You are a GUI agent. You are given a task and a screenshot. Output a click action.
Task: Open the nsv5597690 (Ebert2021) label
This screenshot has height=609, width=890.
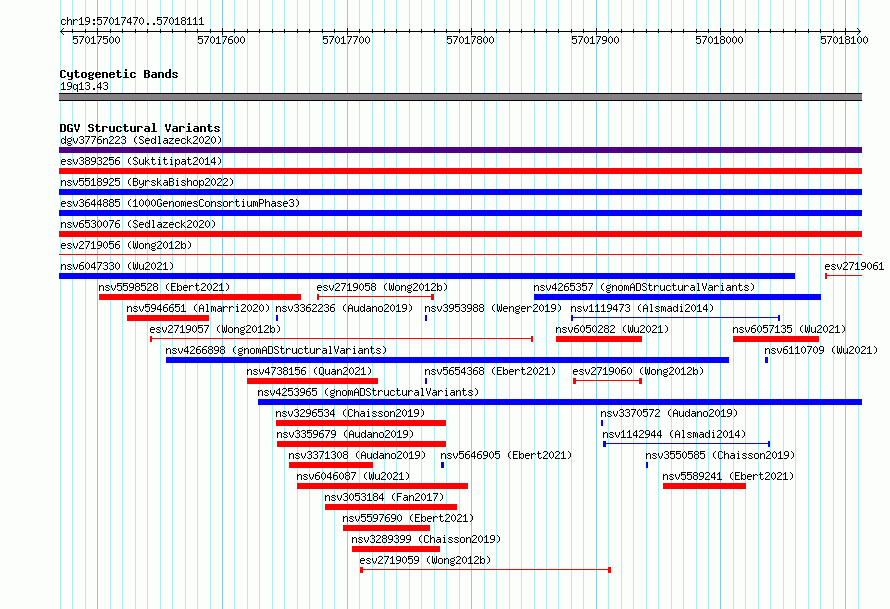pyautogui.click(x=408, y=518)
